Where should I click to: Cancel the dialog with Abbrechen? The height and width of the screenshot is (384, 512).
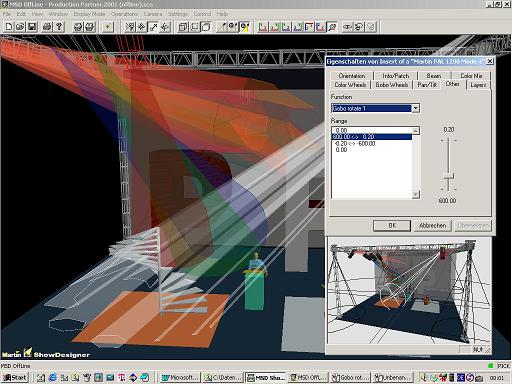(432, 225)
